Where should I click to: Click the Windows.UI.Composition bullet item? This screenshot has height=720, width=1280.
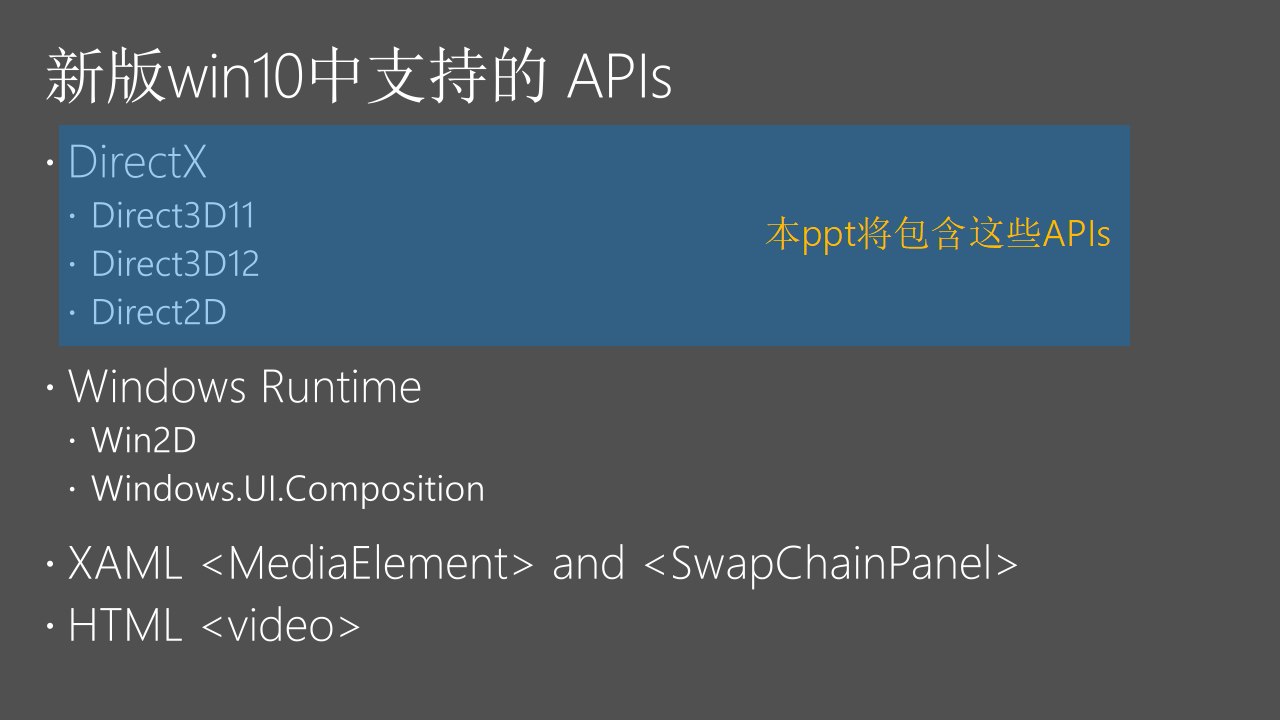tap(288, 489)
